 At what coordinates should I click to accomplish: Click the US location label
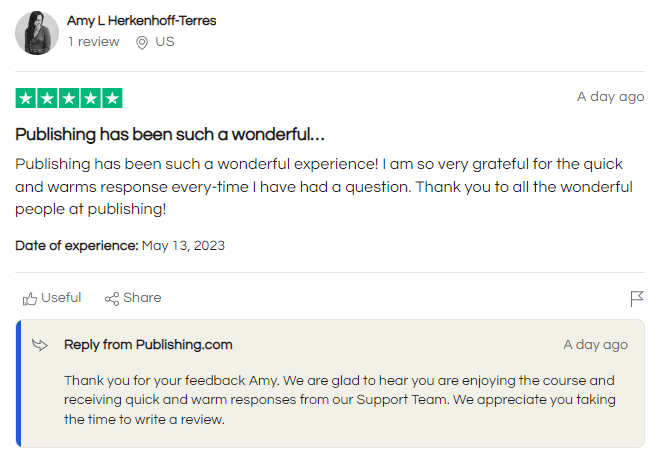tap(165, 42)
